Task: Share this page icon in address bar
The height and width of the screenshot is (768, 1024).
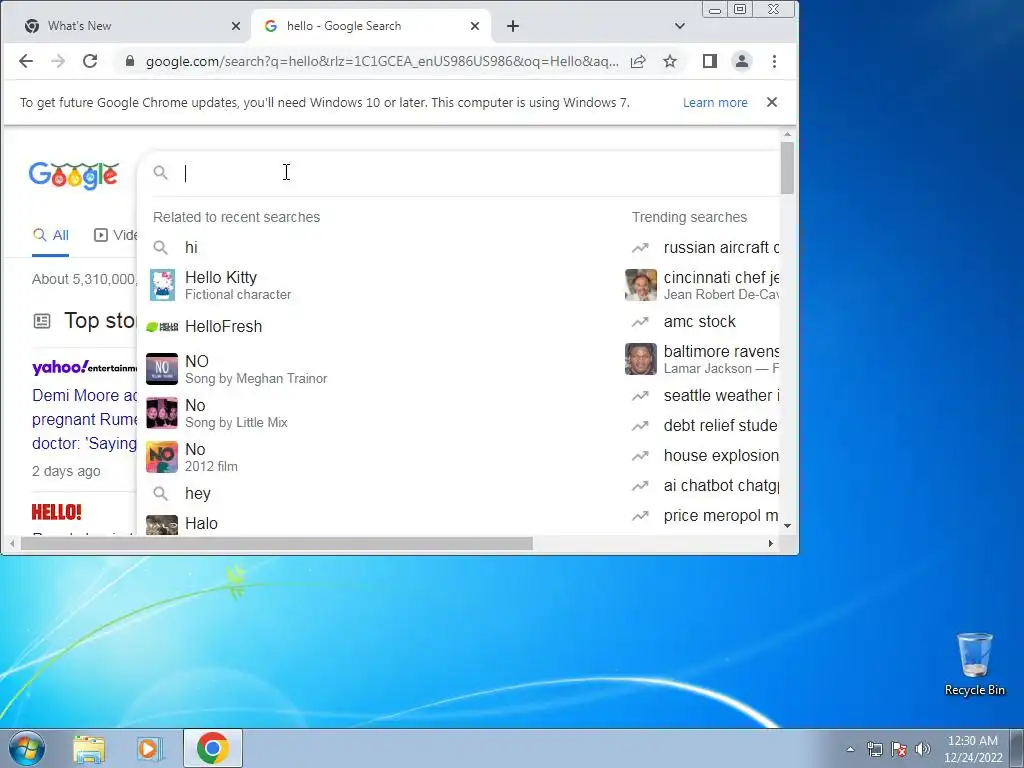Action: point(638,61)
